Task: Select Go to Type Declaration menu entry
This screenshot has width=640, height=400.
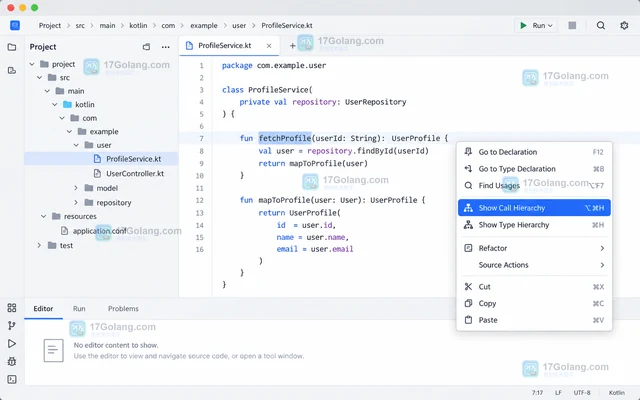Action: pos(534,169)
